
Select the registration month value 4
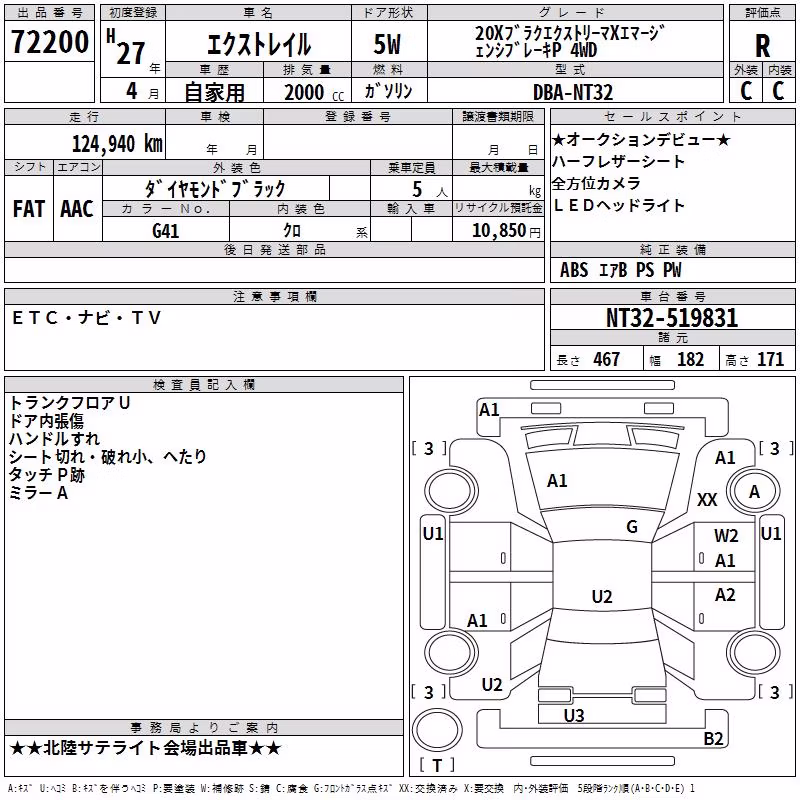(x=132, y=91)
